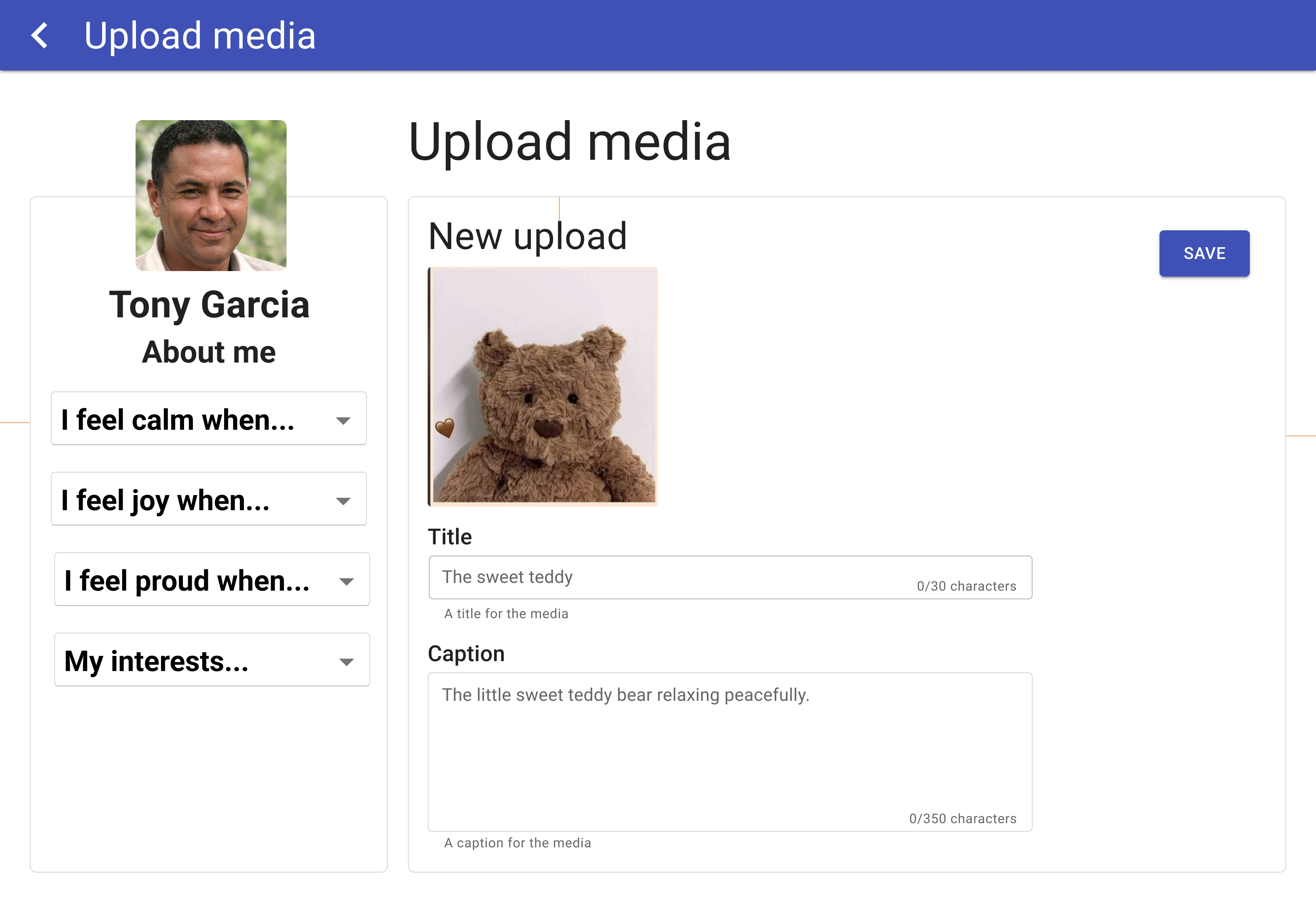The height and width of the screenshot is (919, 1316).
Task: Click 'A caption for the media' hint
Action: click(518, 843)
